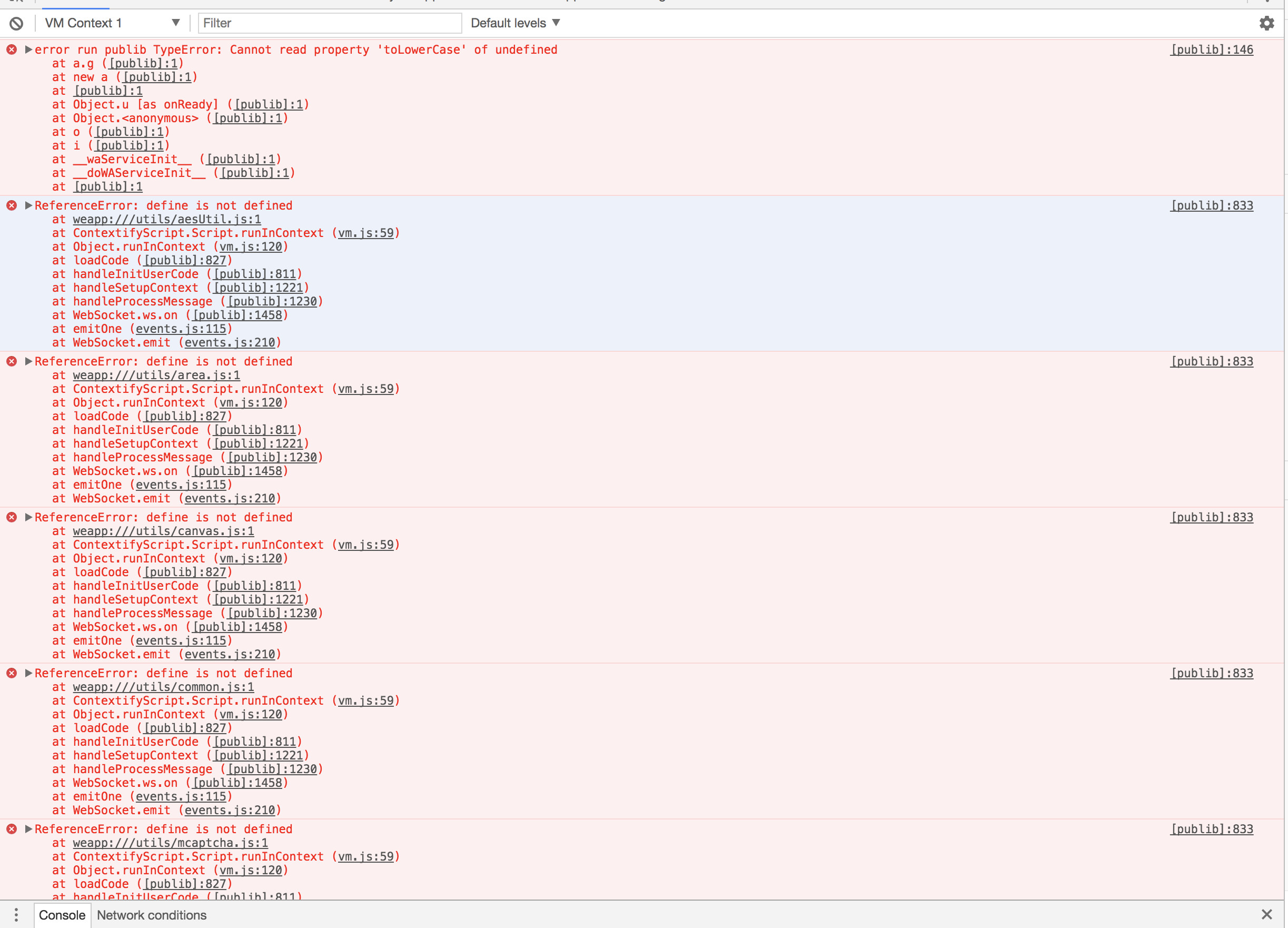Open [publib]:1 link beside 'at a.g'
Image resolution: width=1288 pixels, height=928 pixels.
(x=143, y=64)
